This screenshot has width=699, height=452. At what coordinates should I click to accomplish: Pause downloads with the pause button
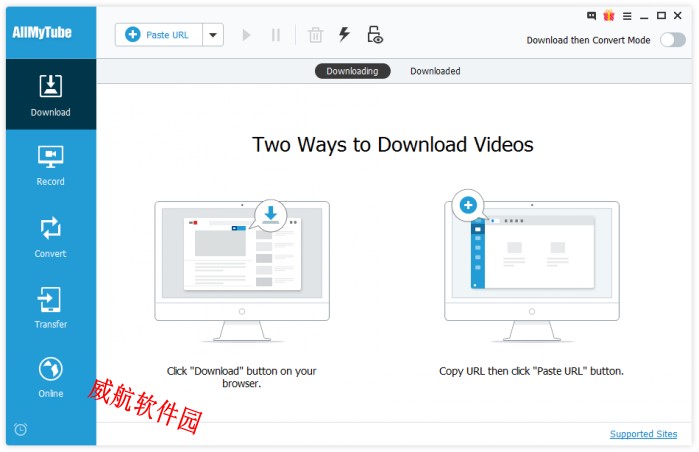point(276,35)
